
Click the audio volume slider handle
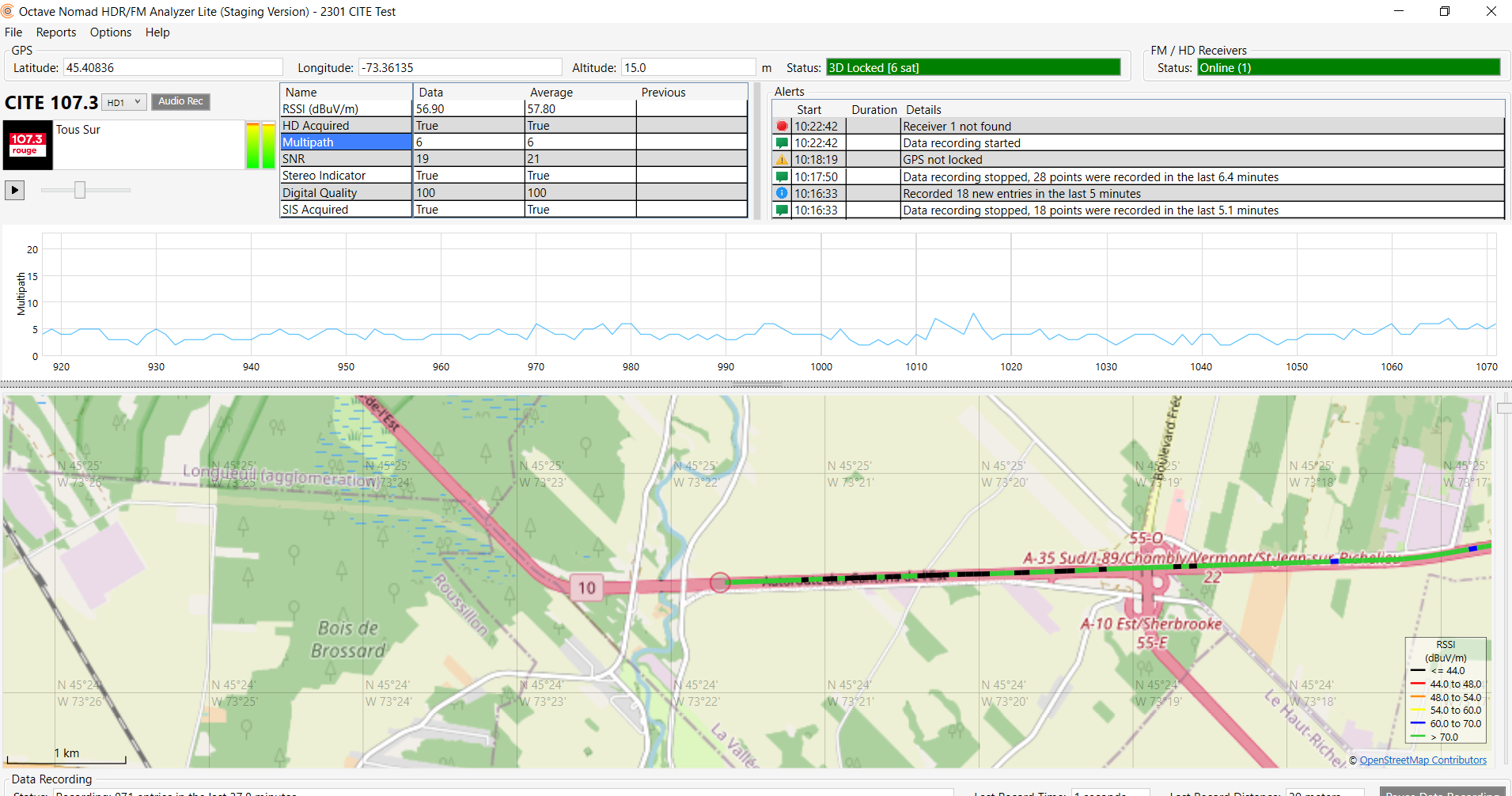tap(80, 190)
